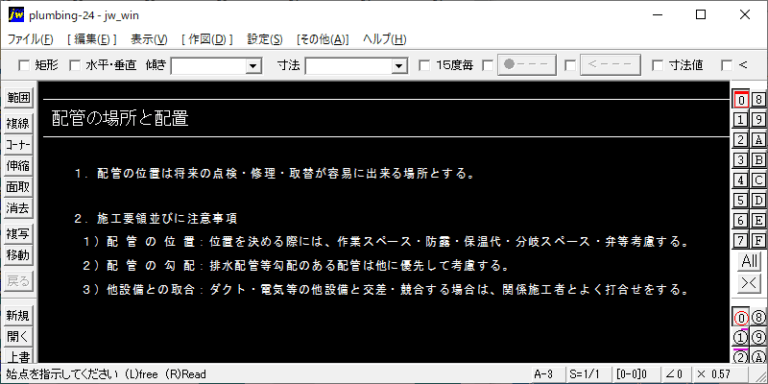Open the 設定(S) menu
The width and height of the screenshot is (768, 384).
265,40
